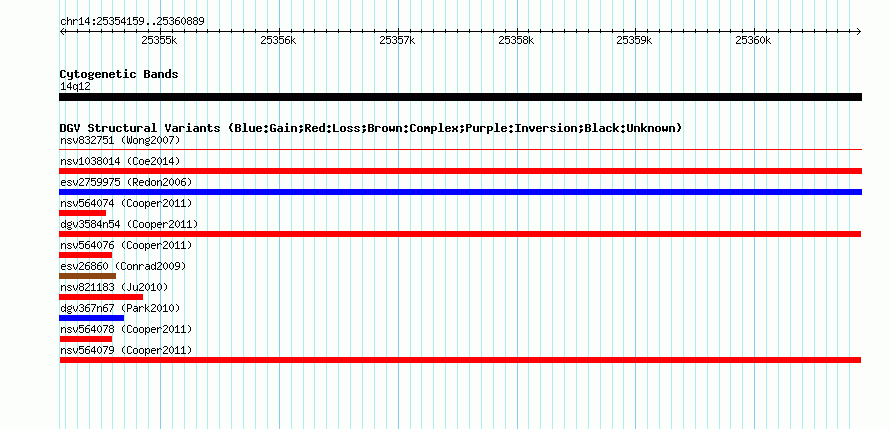Image resolution: width=890 pixels, height=429 pixels.
Task: Open the nsv564074 (Cooper2011) variant label
Action: tap(126, 203)
